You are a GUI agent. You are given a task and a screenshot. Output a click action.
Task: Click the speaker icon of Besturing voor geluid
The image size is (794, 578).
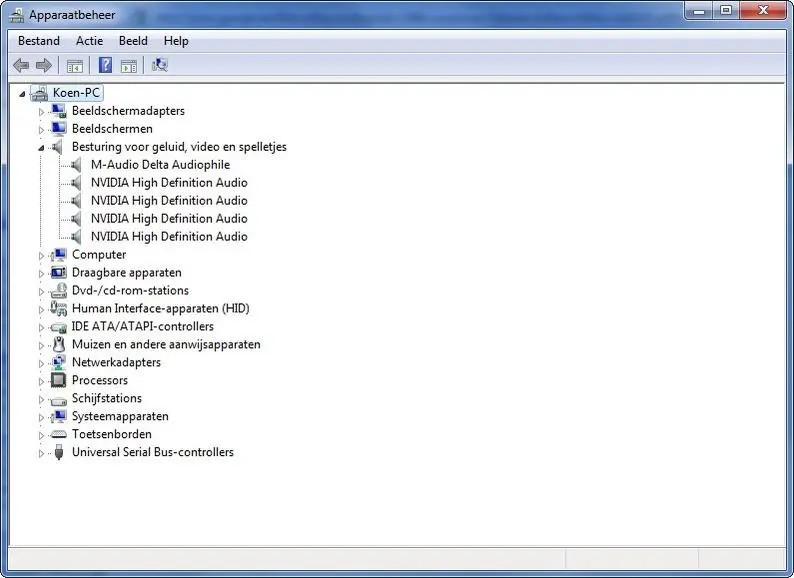[x=57, y=147]
